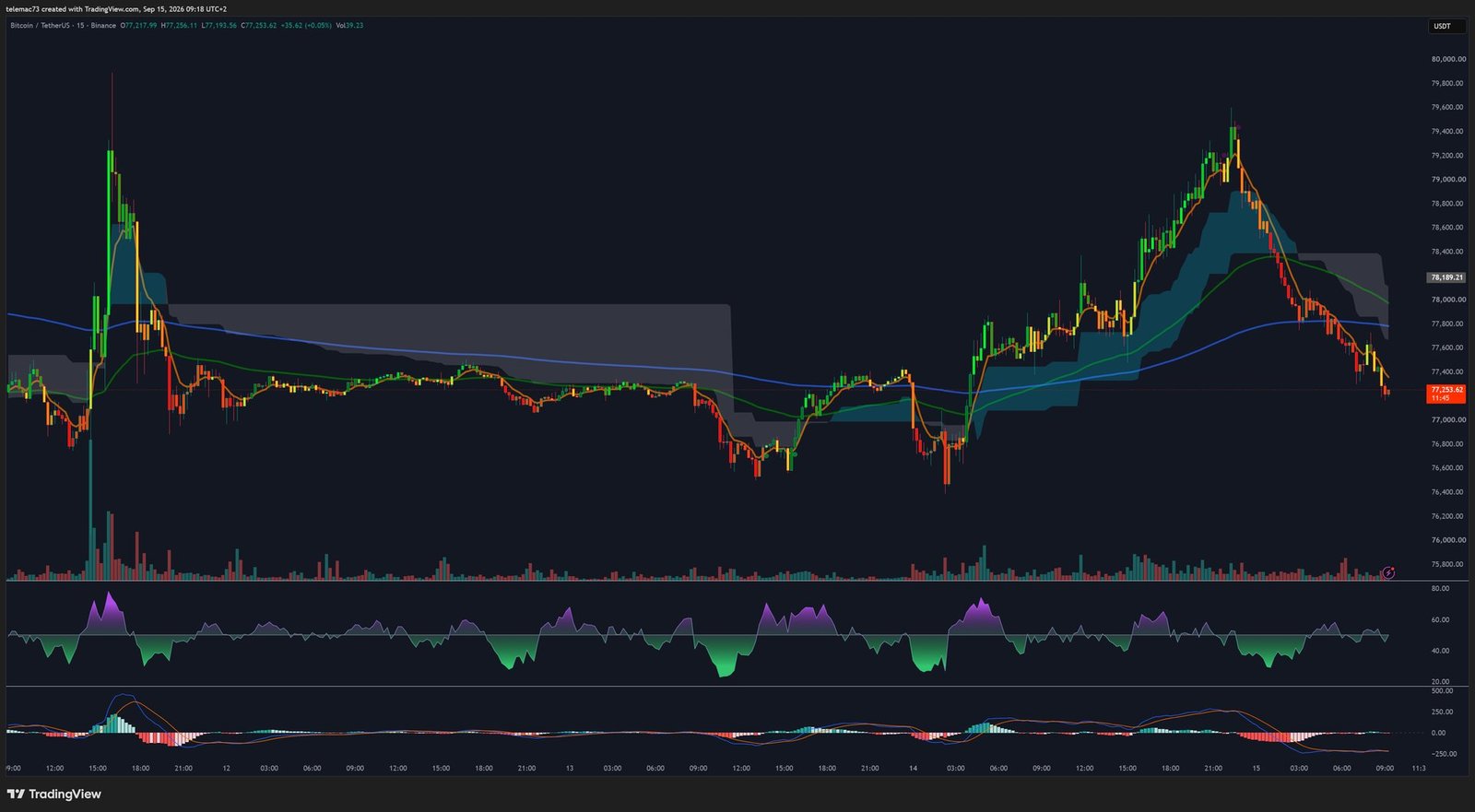Click the 79,400.00 price axis label
Viewport: 1475px width, 812px height.
(1448, 131)
